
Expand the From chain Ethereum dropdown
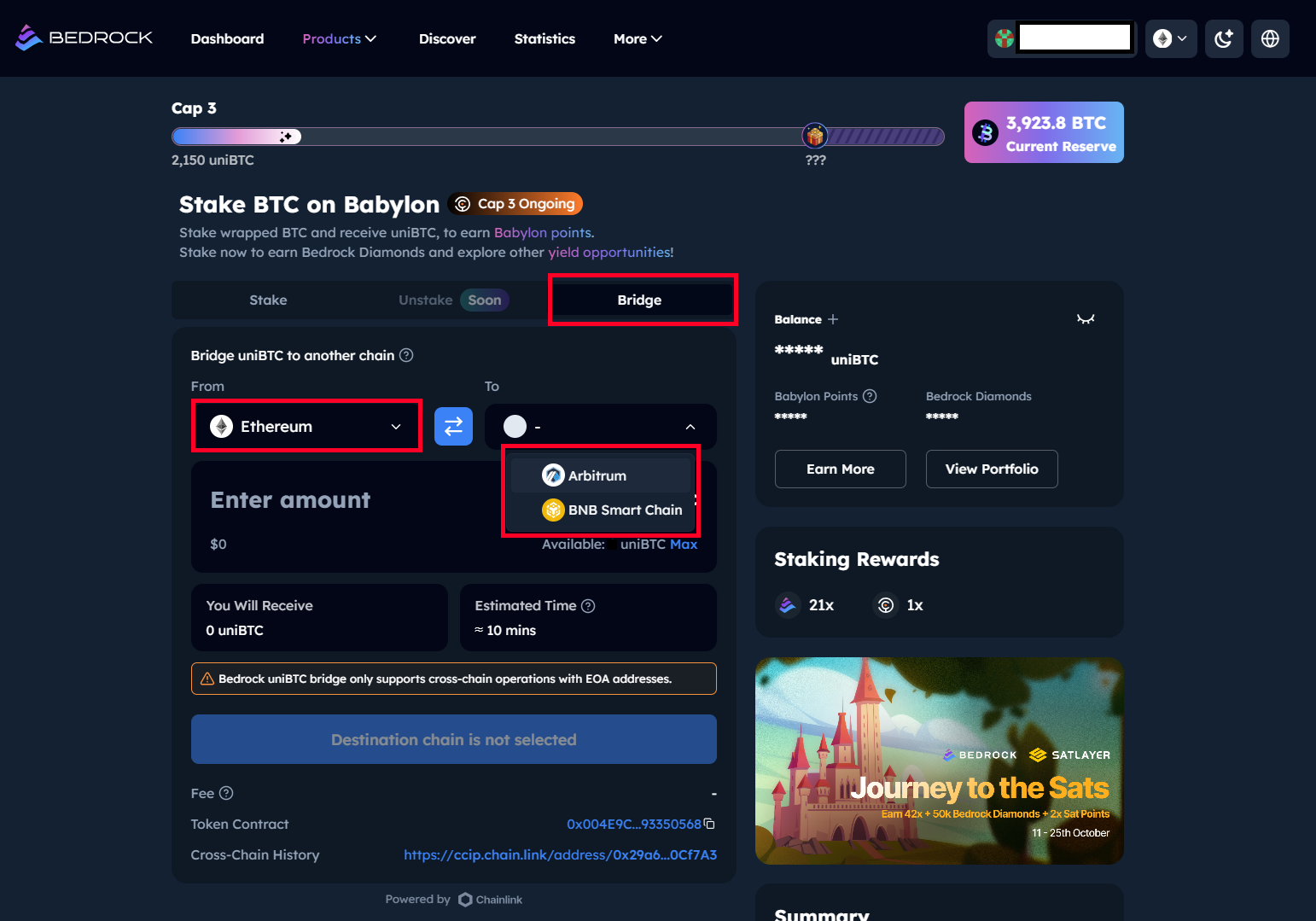pos(306,426)
